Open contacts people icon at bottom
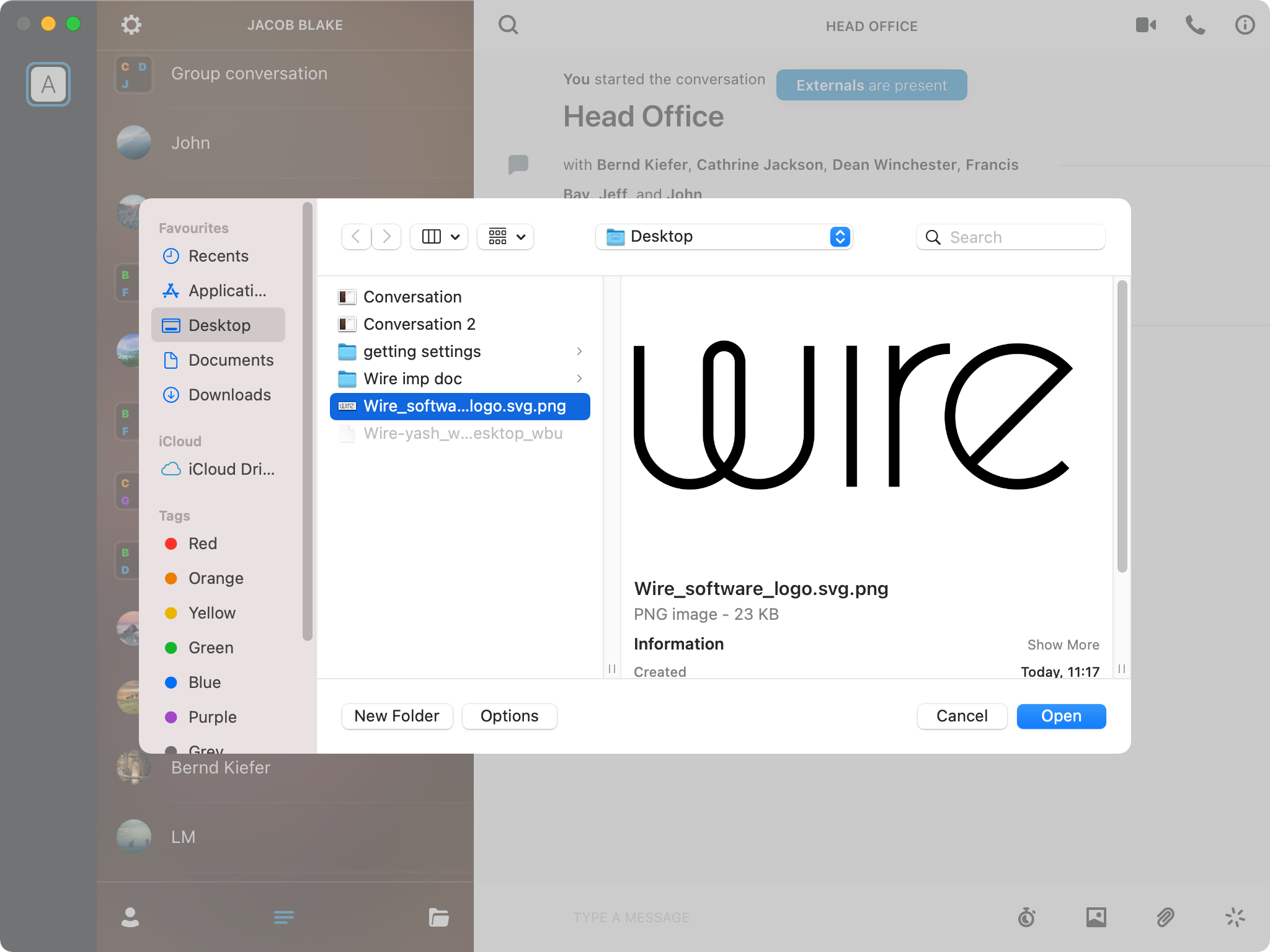The width and height of the screenshot is (1270, 952). 130,917
